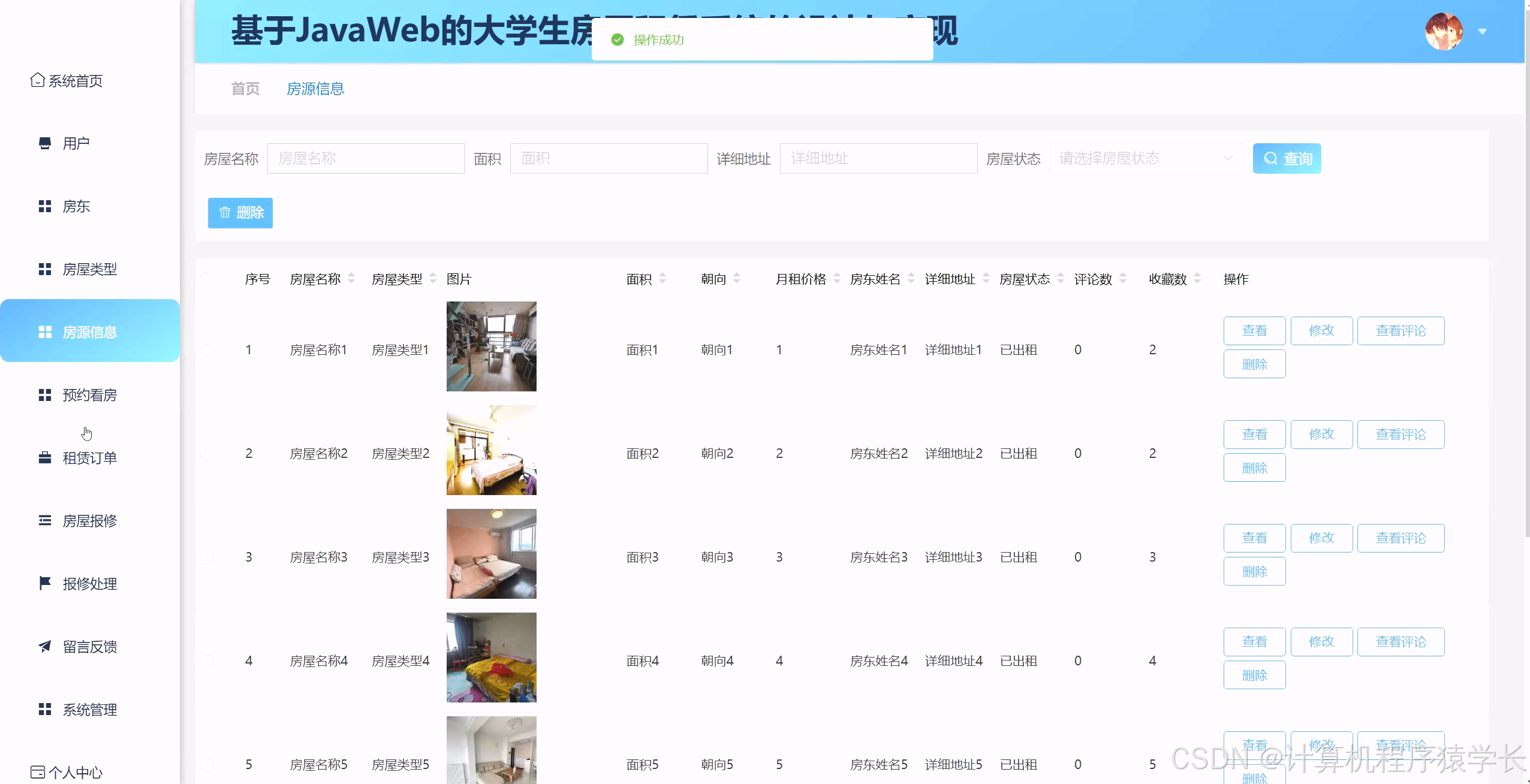Click the grid icon beside 系统管理
The height and width of the screenshot is (784, 1530).
[x=45, y=709]
